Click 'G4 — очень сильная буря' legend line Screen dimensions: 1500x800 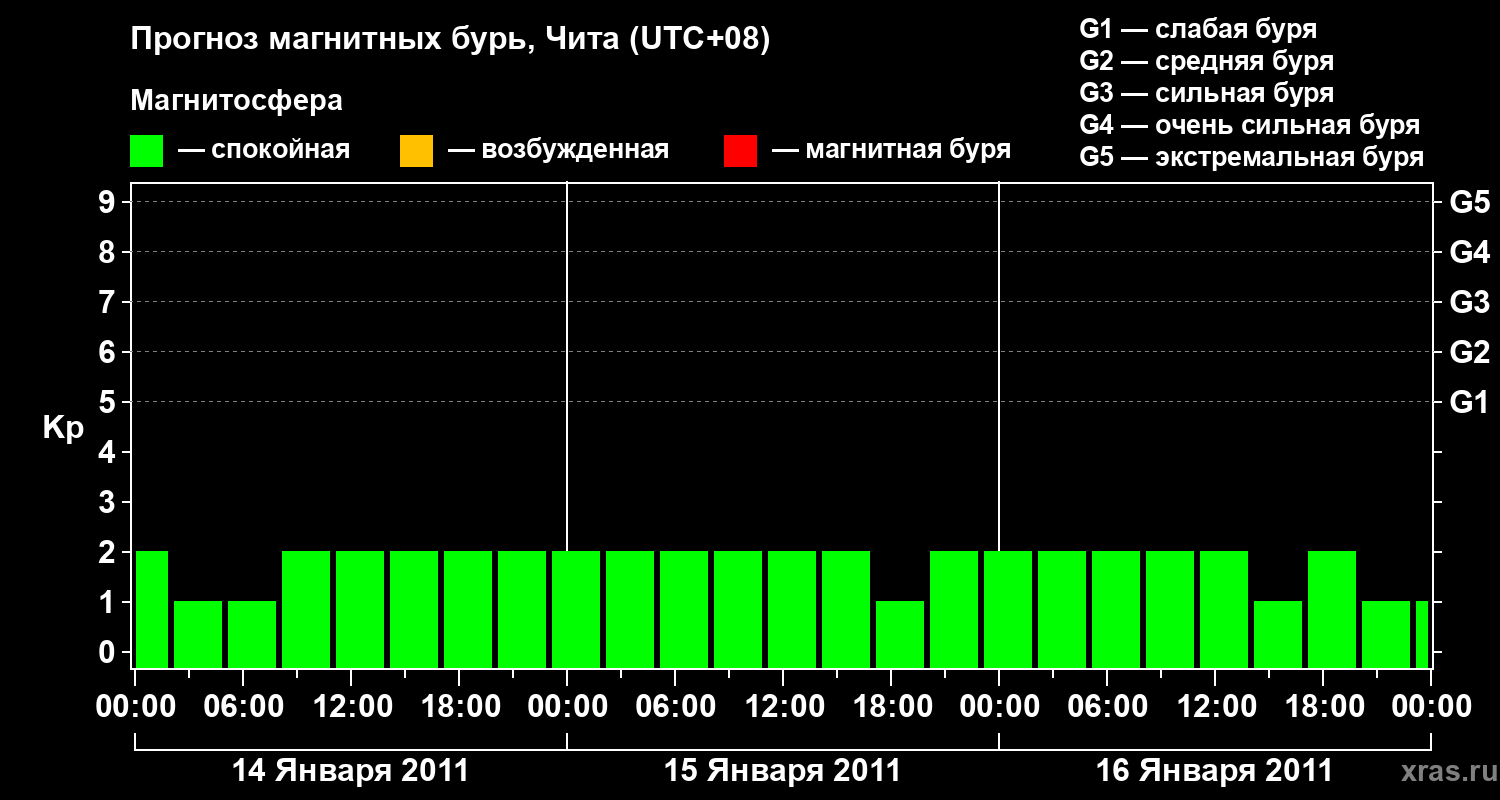tap(1250, 125)
